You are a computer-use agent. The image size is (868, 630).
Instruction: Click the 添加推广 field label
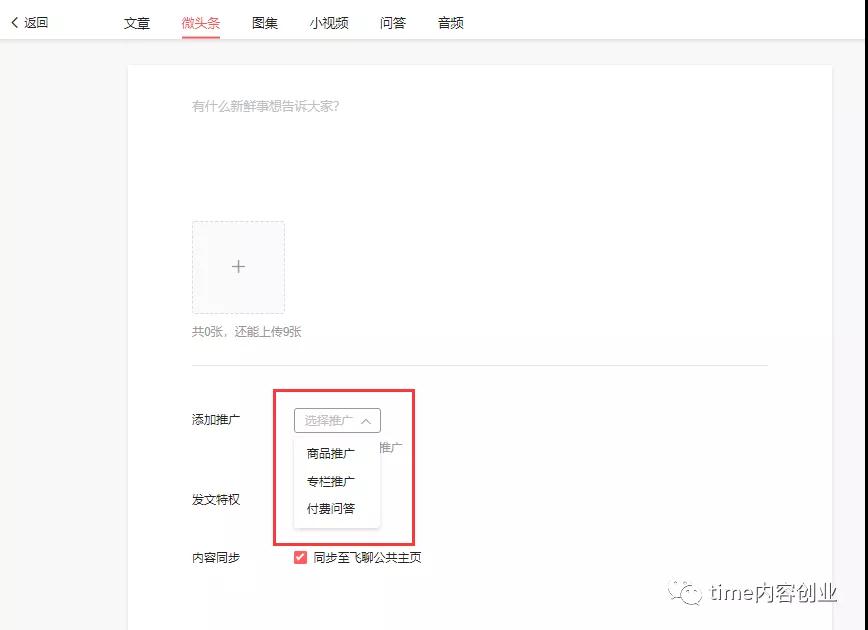216,420
